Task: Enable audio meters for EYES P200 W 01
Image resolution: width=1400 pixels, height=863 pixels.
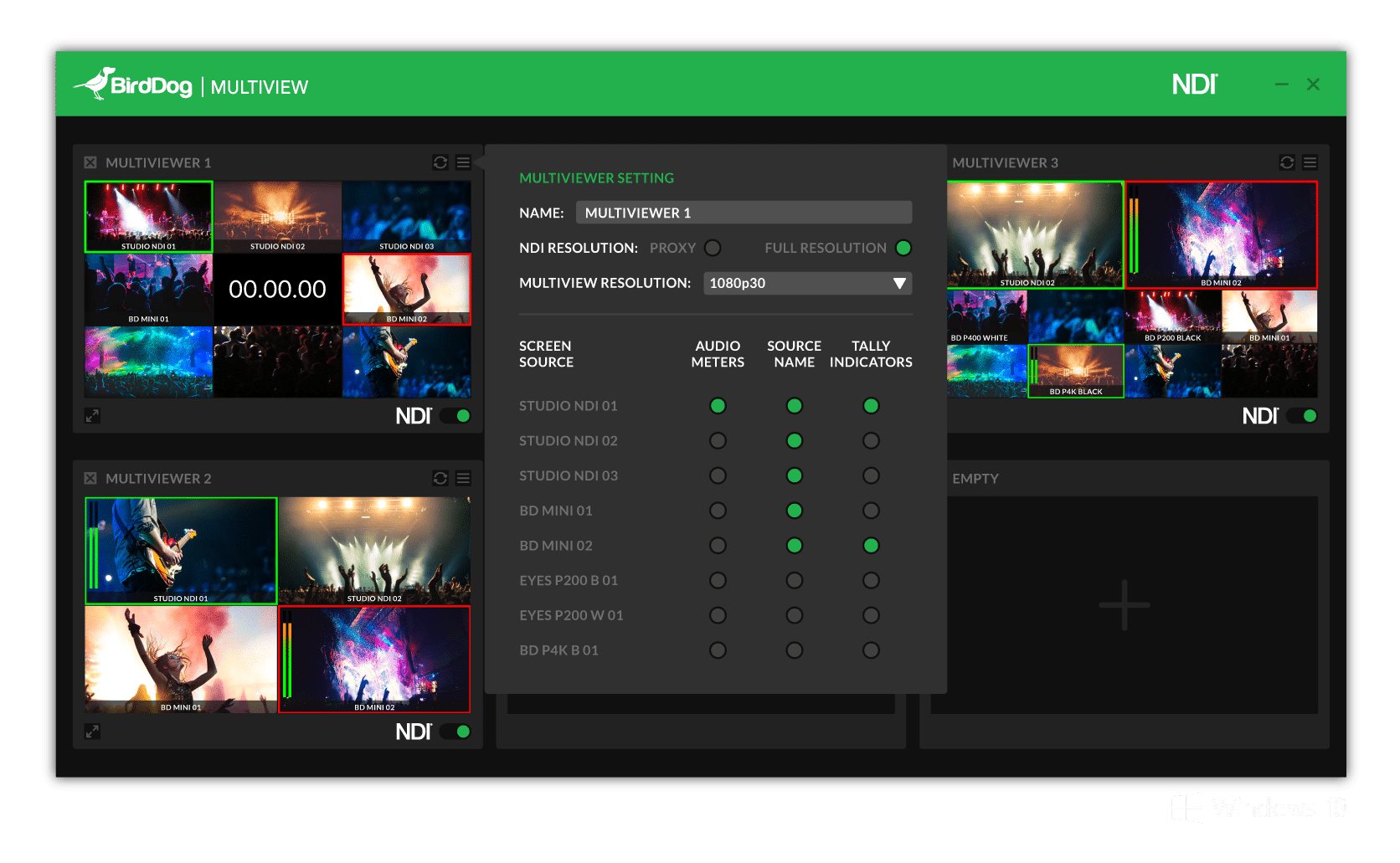Action: tap(718, 615)
